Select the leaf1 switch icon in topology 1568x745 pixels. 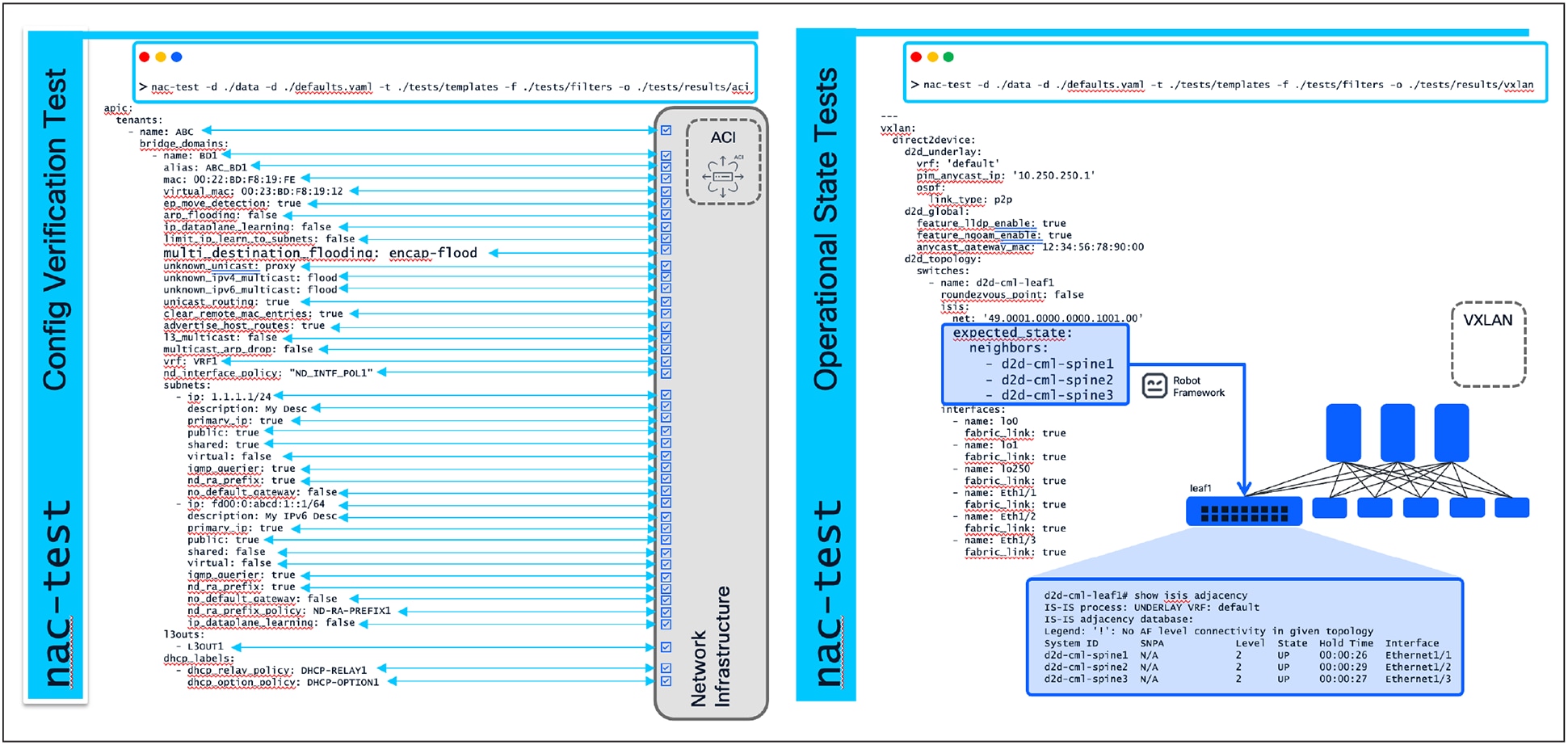pyautogui.click(x=1244, y=511)
